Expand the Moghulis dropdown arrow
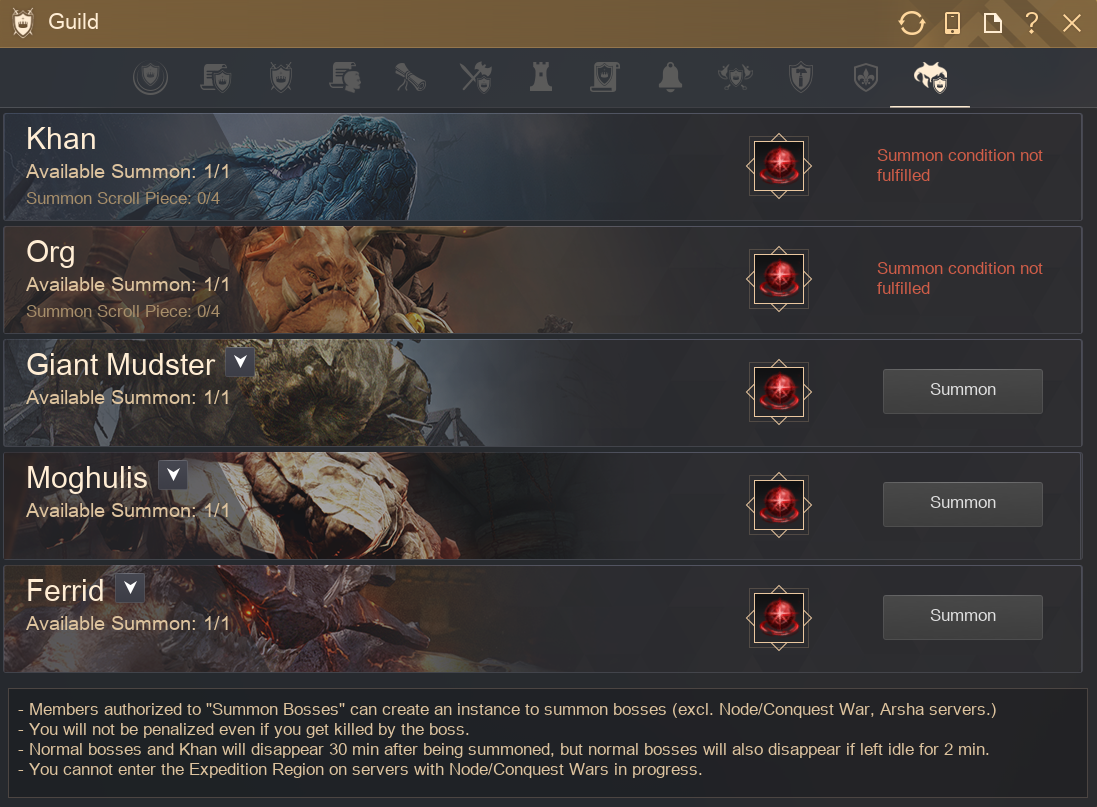The image size is (1097, 807). tap(173, 475)
